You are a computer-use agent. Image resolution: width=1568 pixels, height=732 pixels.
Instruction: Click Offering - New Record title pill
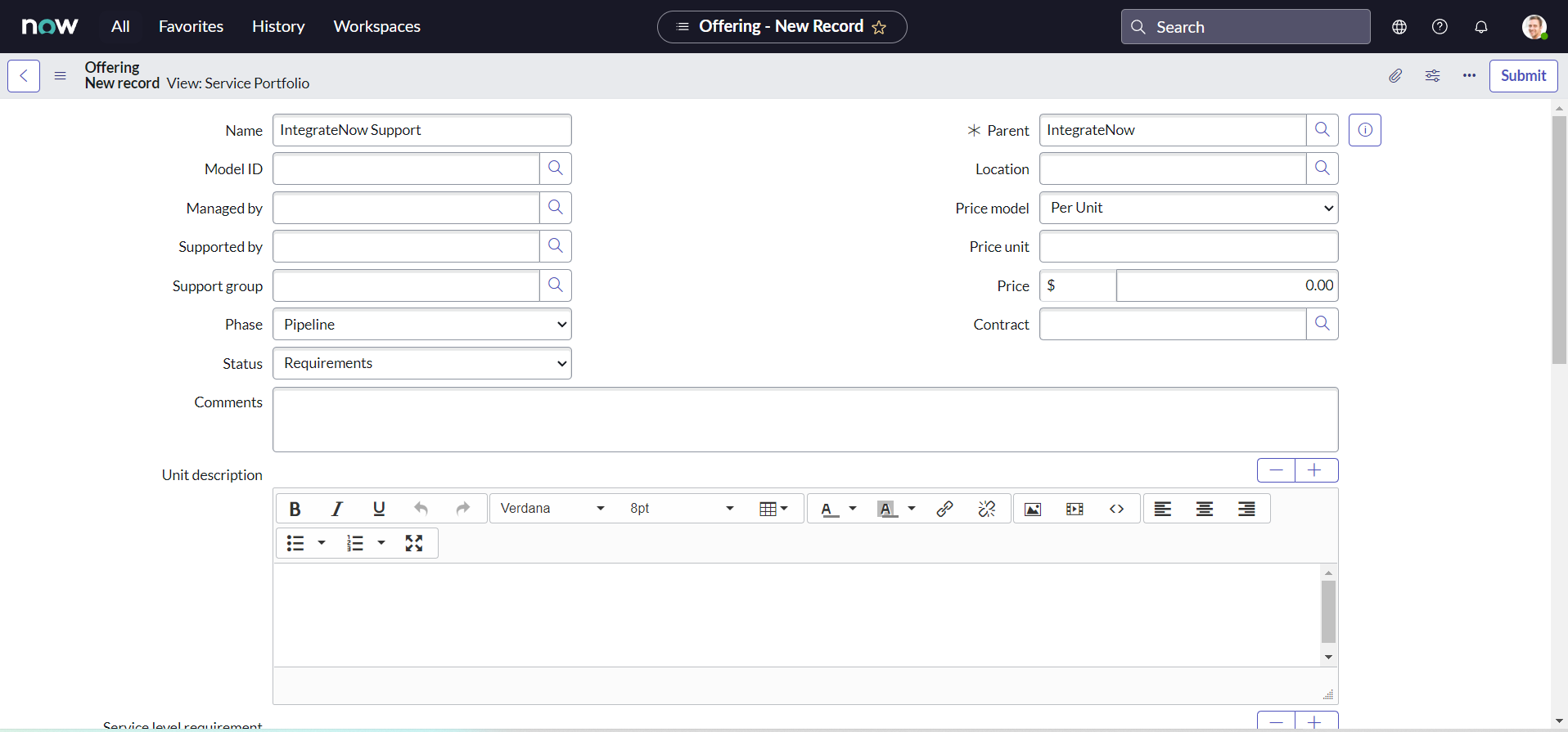pos(782,27)
